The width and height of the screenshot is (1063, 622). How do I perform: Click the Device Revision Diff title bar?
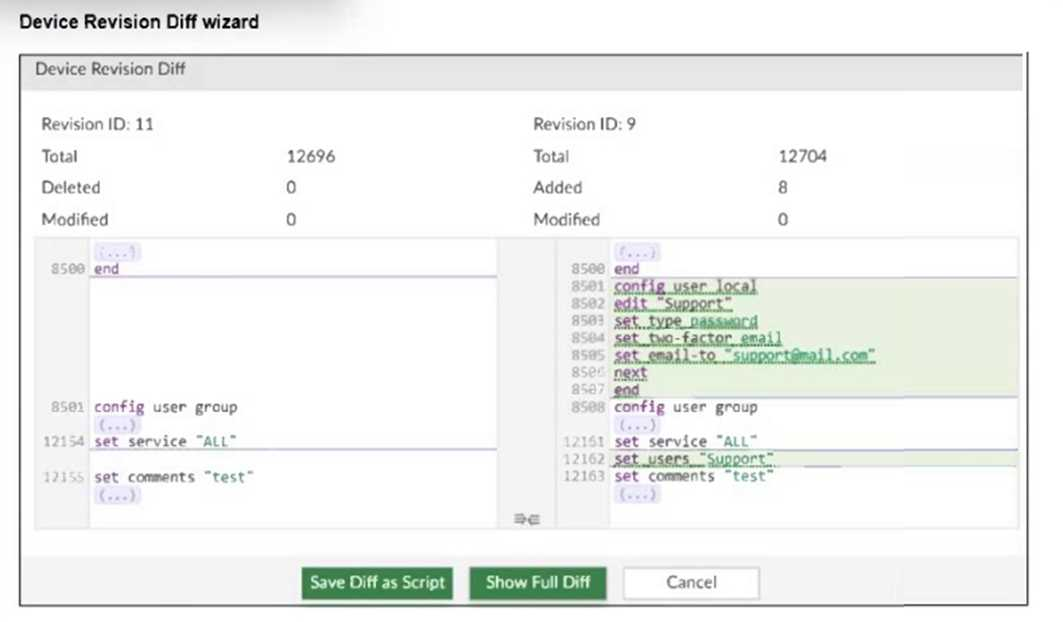click(110, 69)
